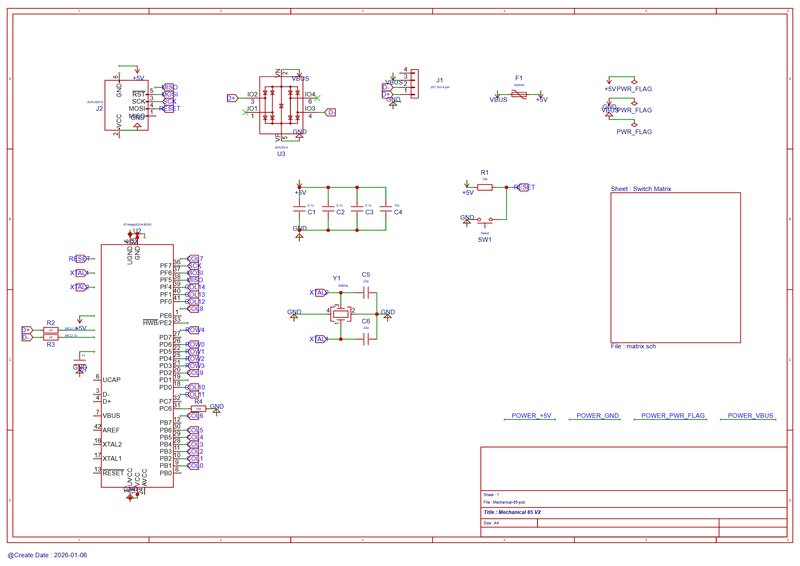This screenshot has height=566, width=800.
Task: Click the SW1 reference designator text
Action: click(x=485, y=239)
